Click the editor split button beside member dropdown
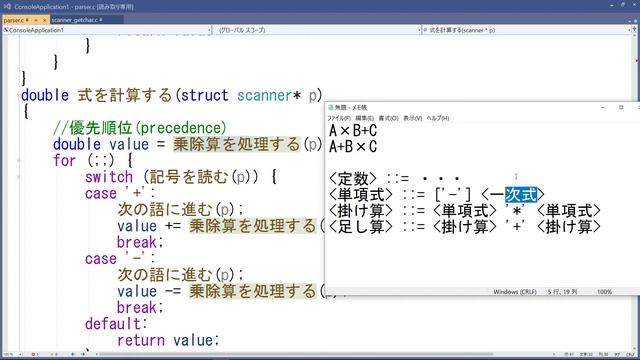640x360 pixels. (x=634, y=30)
